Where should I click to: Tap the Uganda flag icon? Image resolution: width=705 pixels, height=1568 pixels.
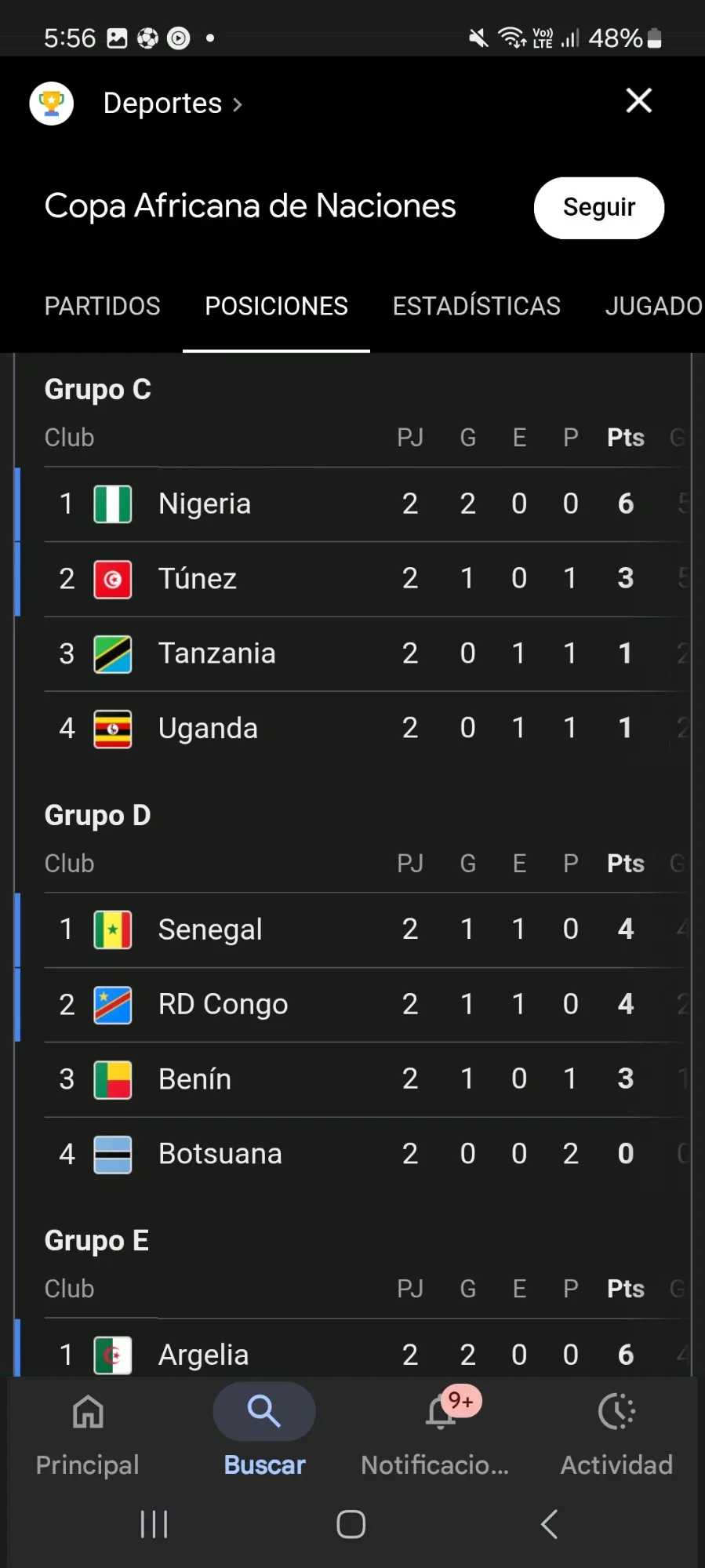coord(113,729)
